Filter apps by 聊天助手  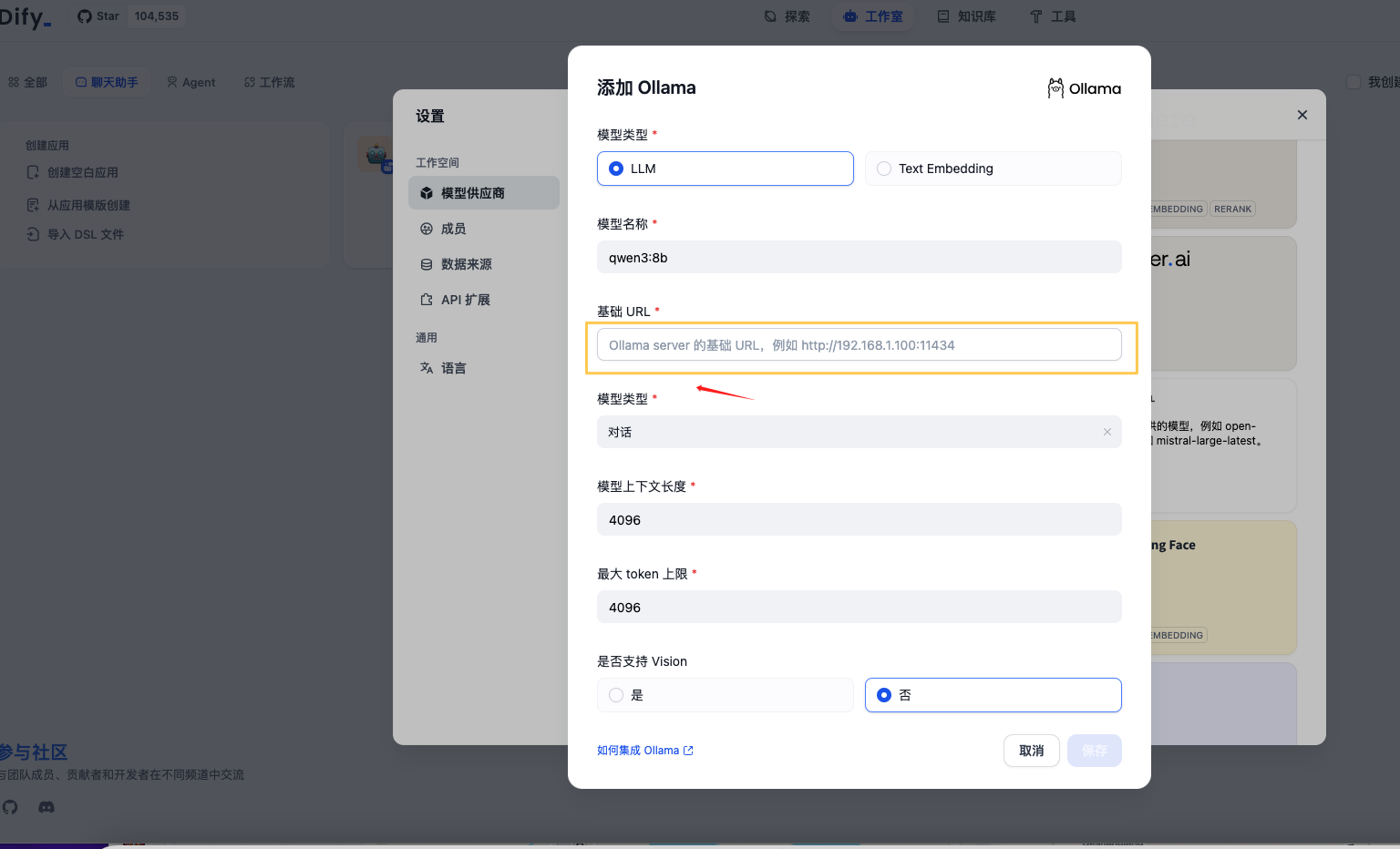(x=107, y=82)
